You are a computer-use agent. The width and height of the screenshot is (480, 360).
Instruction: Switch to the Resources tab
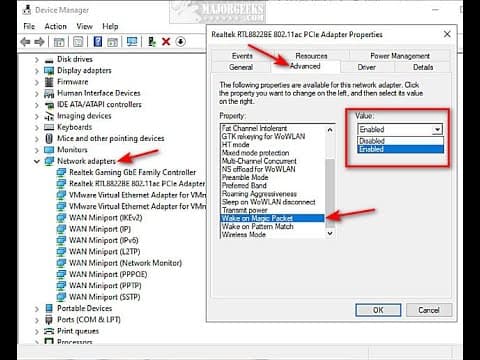point(311,56)
